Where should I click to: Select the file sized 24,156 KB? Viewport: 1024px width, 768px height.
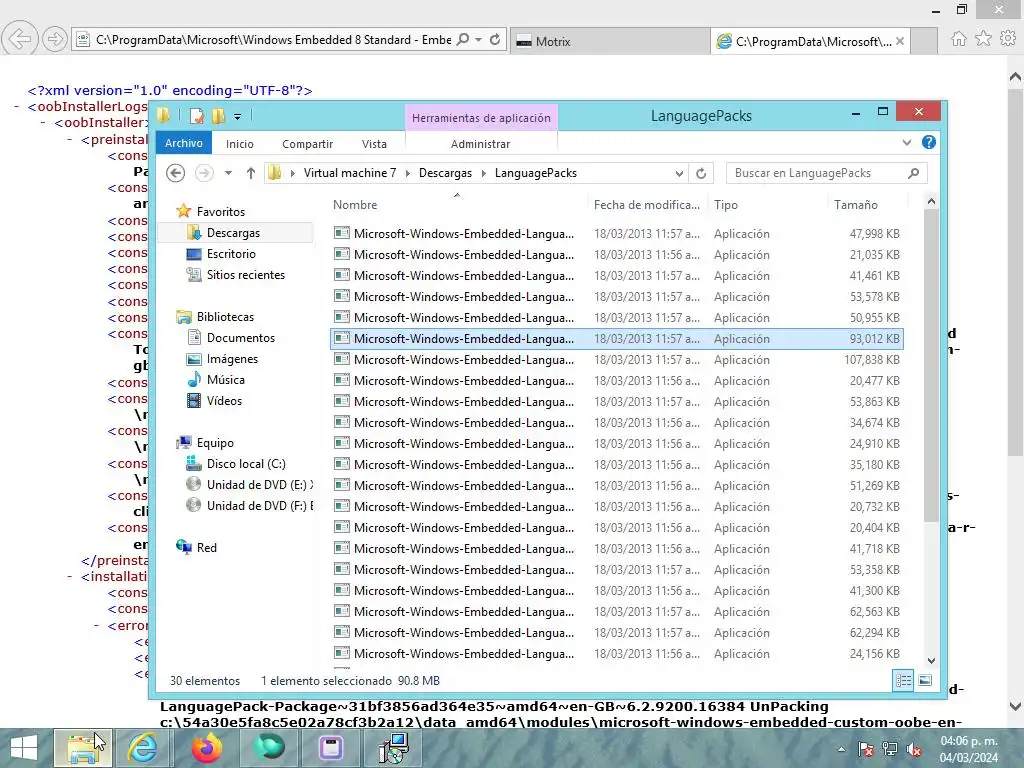click(616, 654)
